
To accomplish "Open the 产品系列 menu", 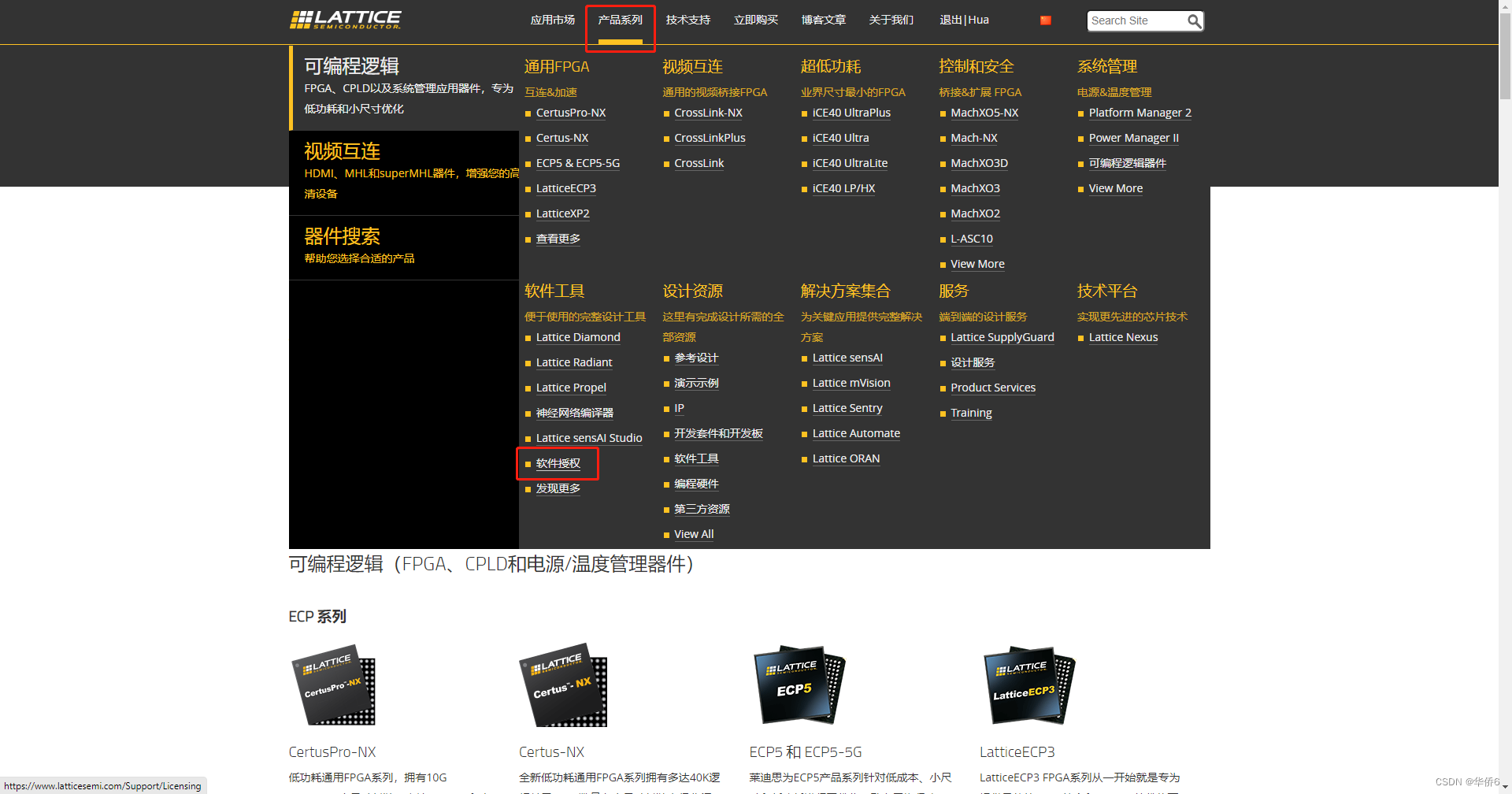I will [x=620, y=20].
